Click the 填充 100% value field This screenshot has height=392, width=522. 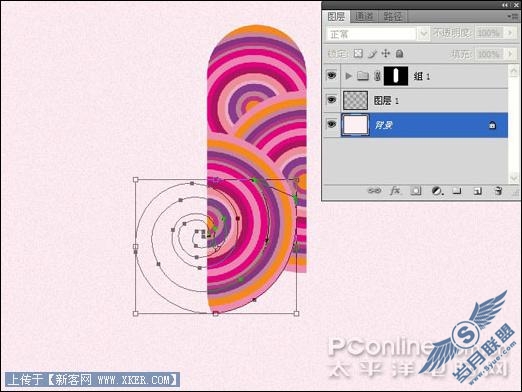(489, 54)
